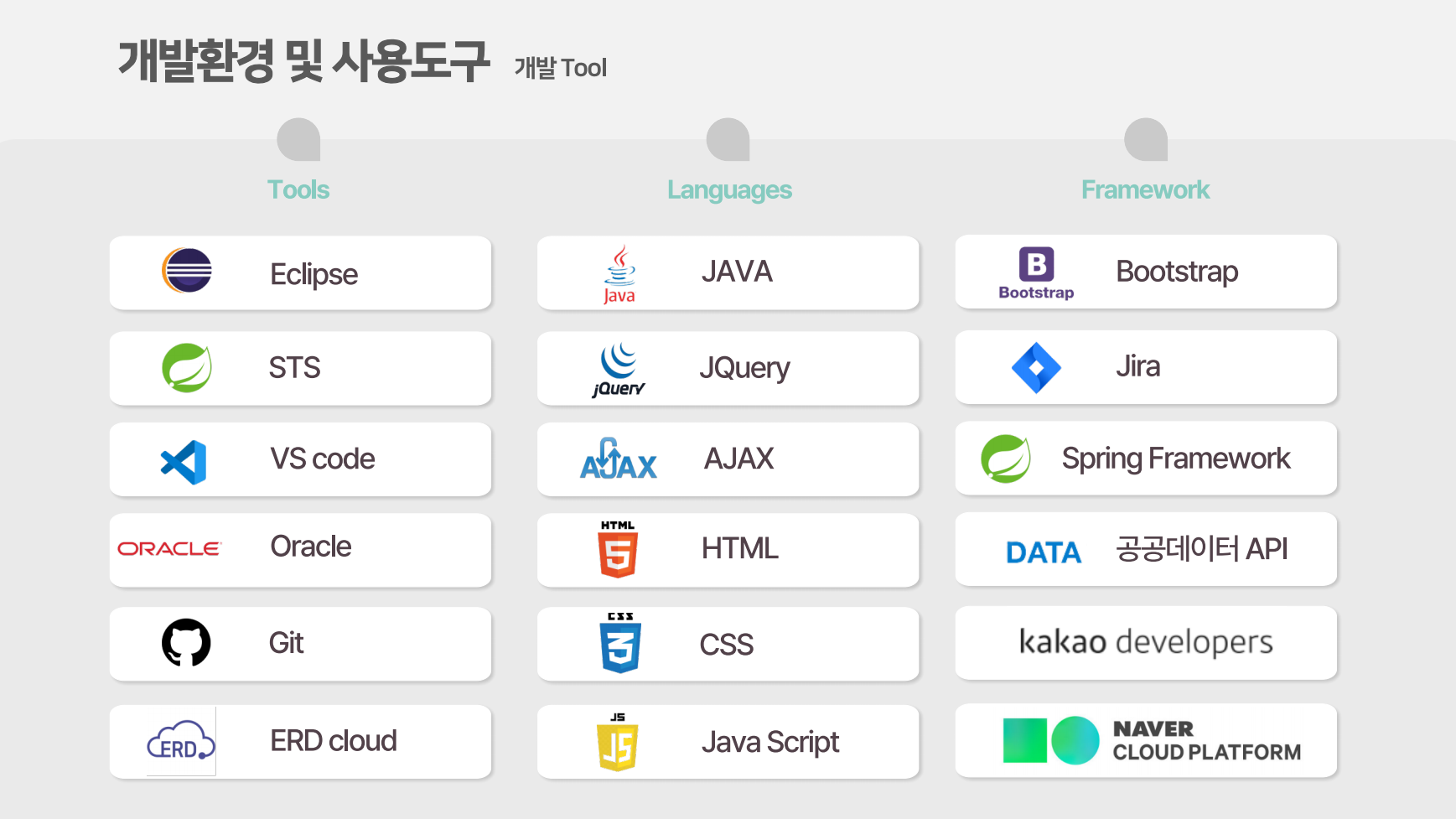Switch to the Languages section
This screenshot has width=1456, height=819.
[x=728, y=189]
